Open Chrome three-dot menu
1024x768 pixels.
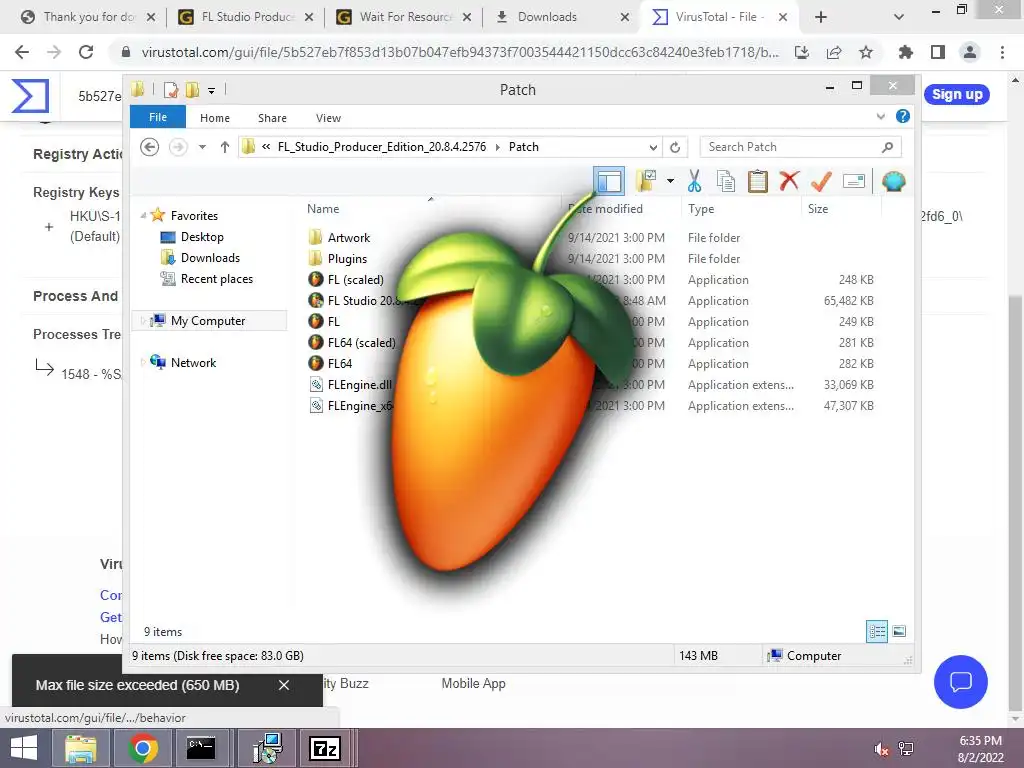pos(1002,52)
